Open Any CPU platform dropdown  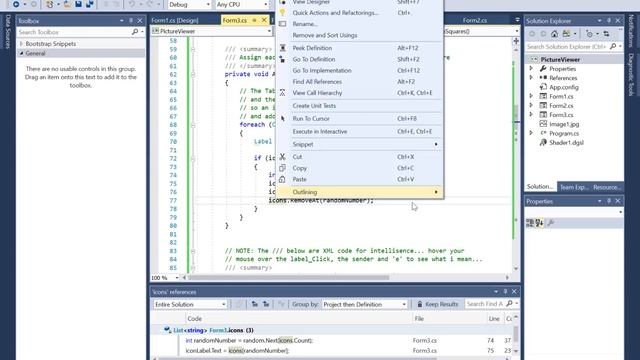(242, 4)
